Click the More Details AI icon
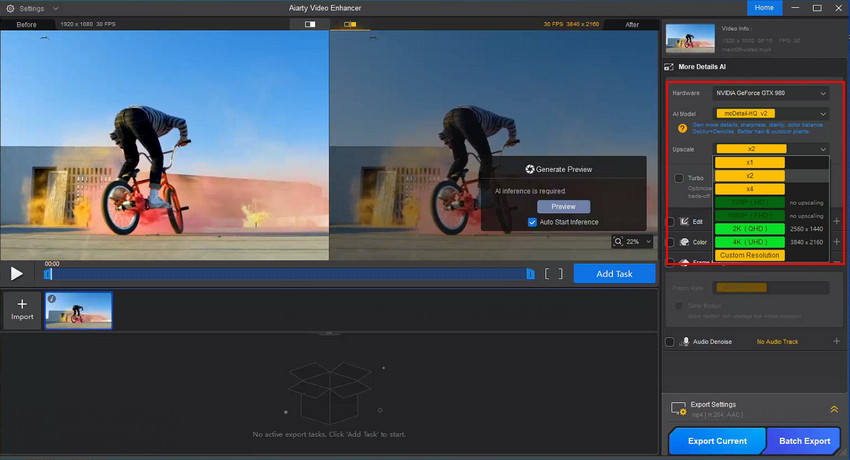 [x=669, y=67]
